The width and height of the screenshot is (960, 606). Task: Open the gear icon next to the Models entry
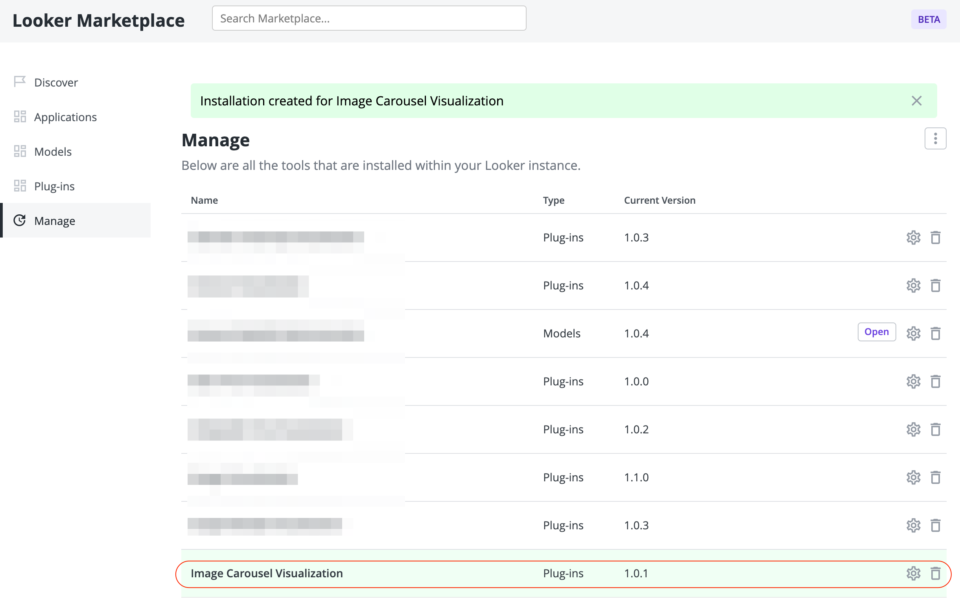[x=913, y=331]
